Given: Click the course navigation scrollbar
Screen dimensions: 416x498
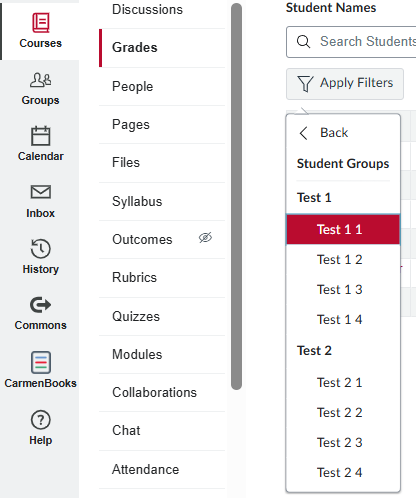Looking at the screenshot, I should click(x=236, y=197).
